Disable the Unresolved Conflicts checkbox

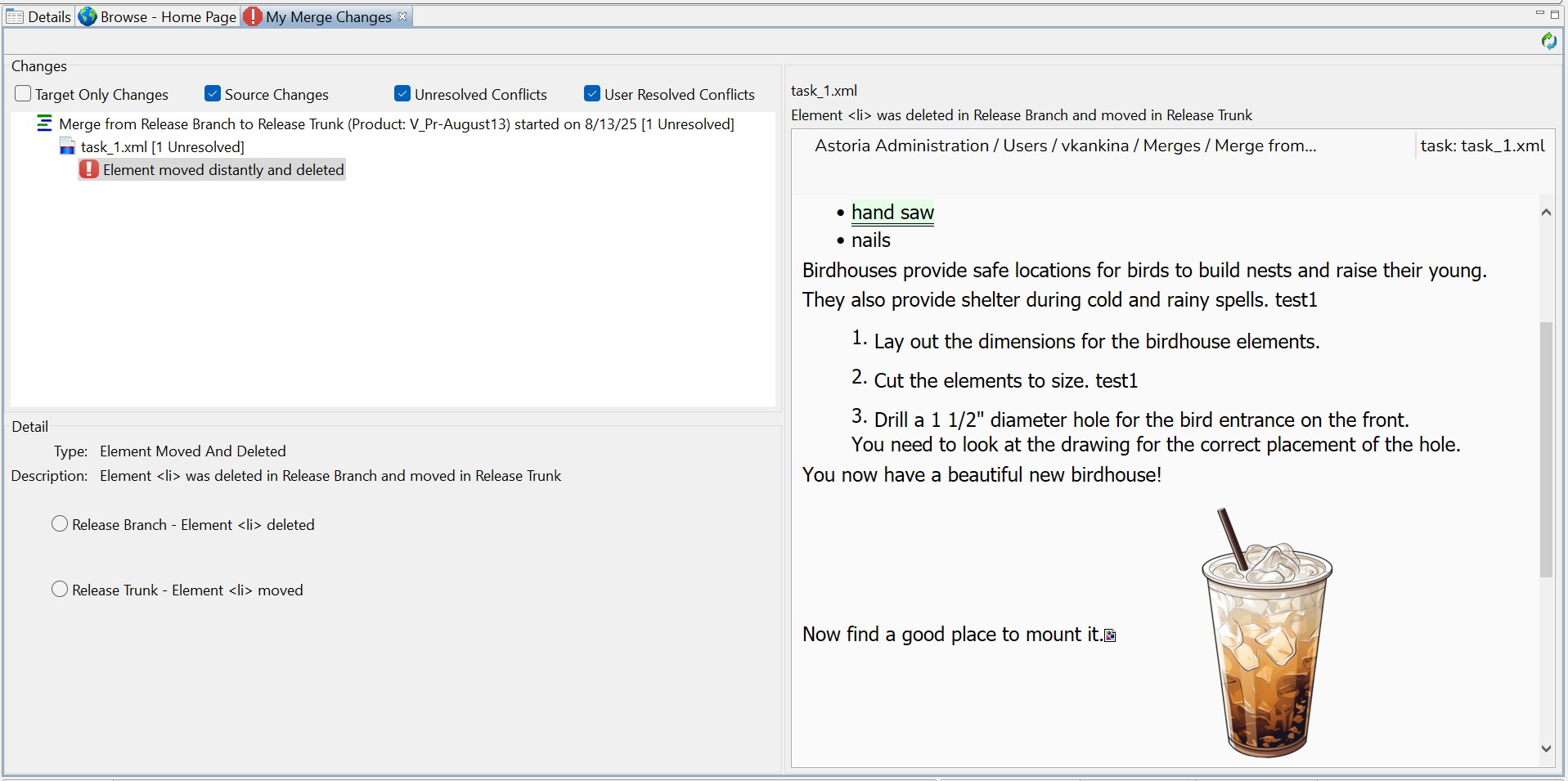[402, 94]
